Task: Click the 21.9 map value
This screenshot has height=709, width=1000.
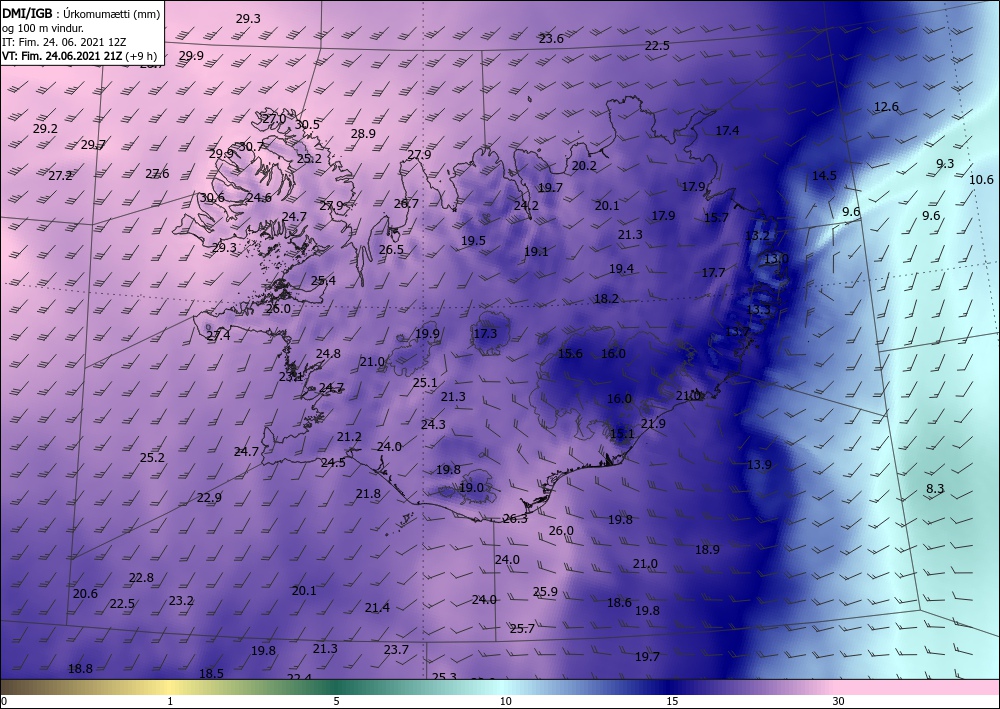Action: (653, 424)
